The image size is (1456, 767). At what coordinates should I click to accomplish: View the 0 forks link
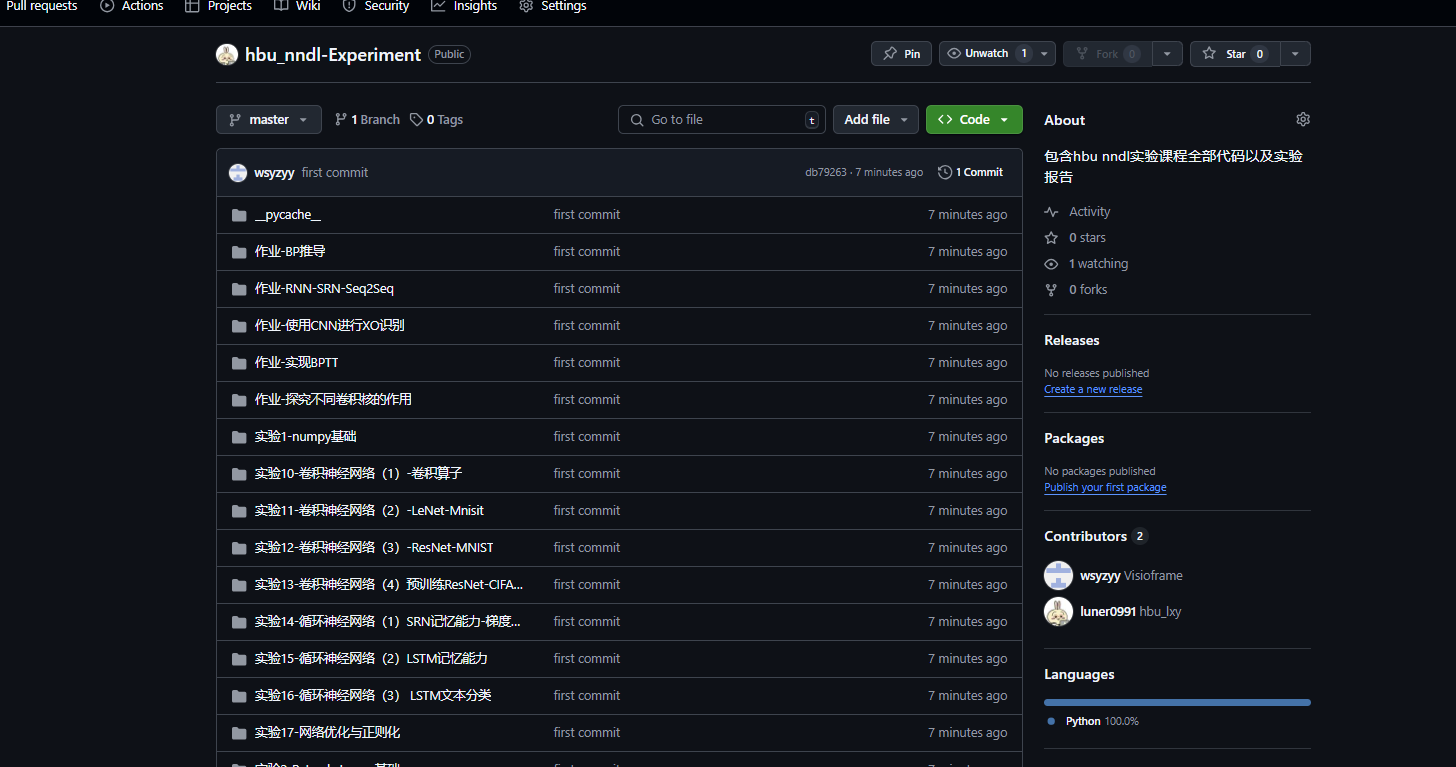1077,289
